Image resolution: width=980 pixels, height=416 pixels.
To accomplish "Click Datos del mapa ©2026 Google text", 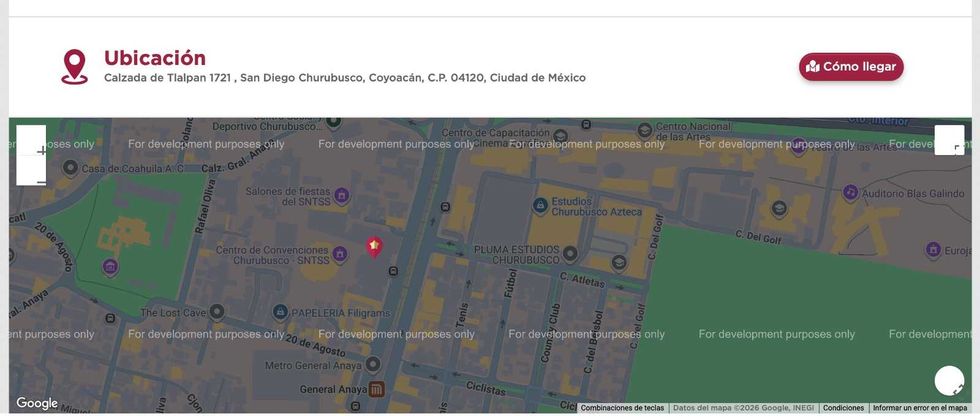I will pos(743,408).
